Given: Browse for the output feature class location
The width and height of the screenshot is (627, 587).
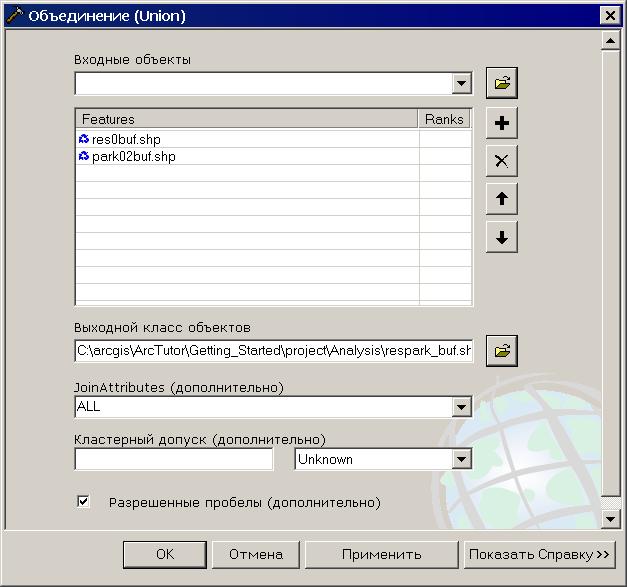Looking at the screenshot, I should coord(501,351).
